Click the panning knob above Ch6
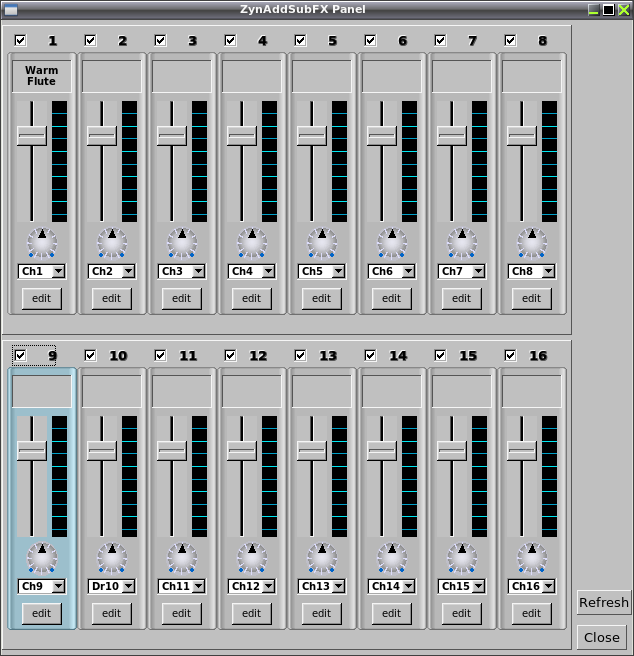This screenshot has width=634, height=656. [392, 243]
